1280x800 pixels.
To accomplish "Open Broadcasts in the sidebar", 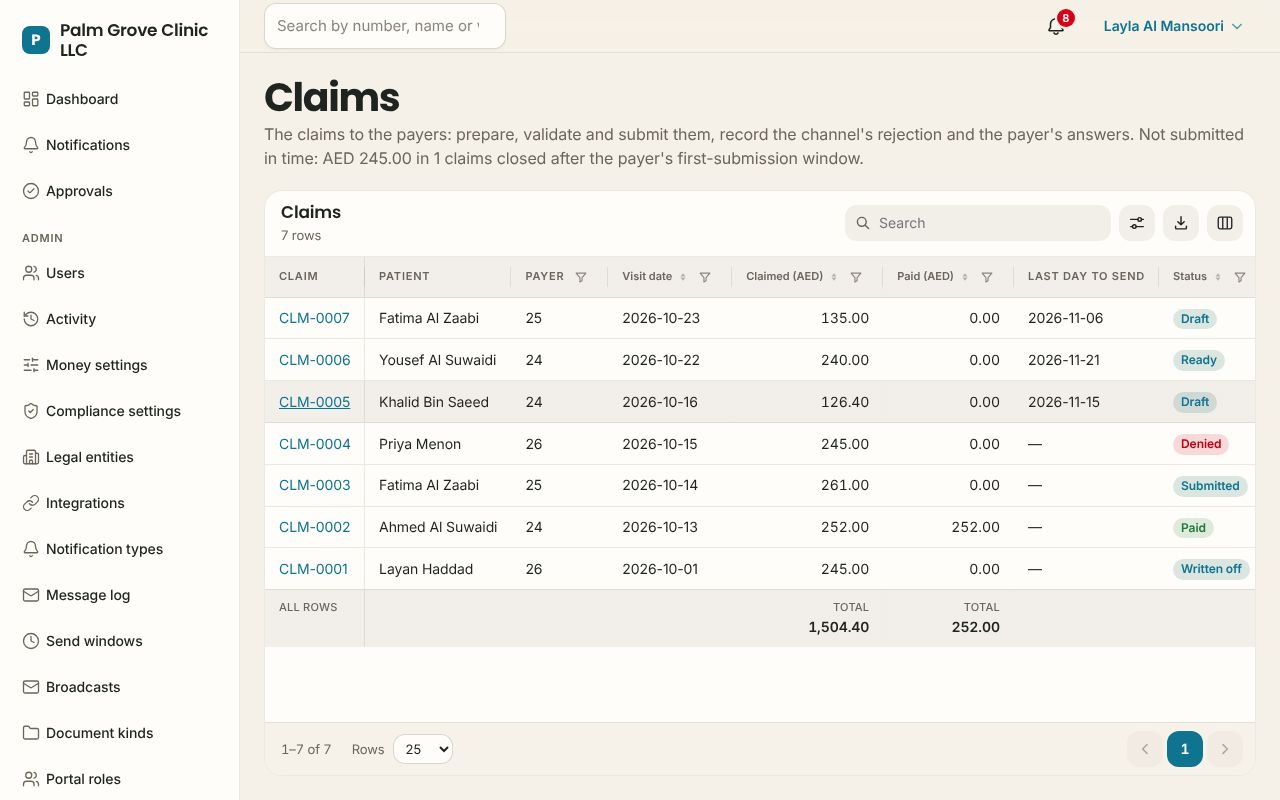I will point(120,687).
